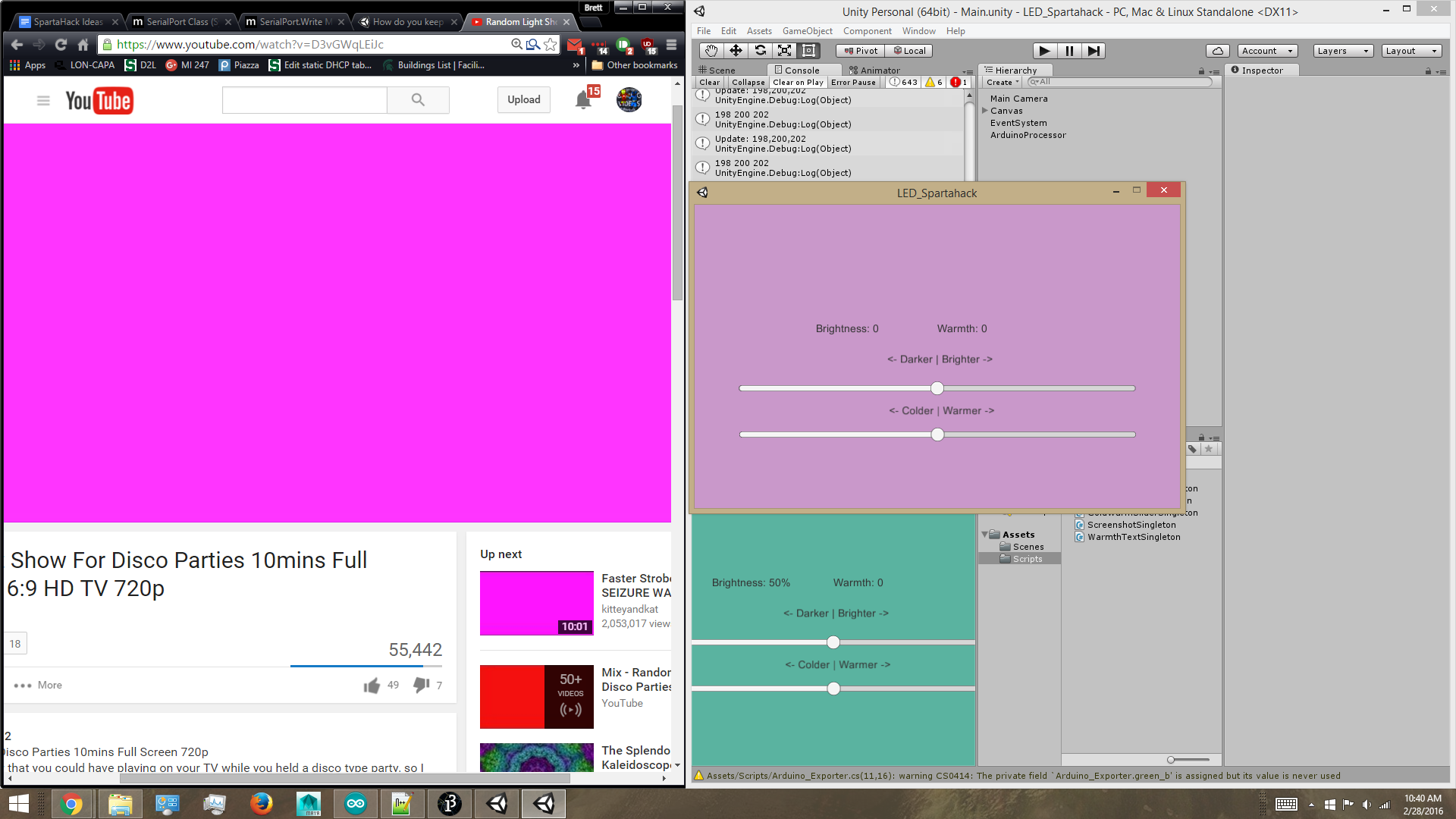Screen dimensions: 1456x819
Task: Click the Step frame button
Action: (1093, 51)
